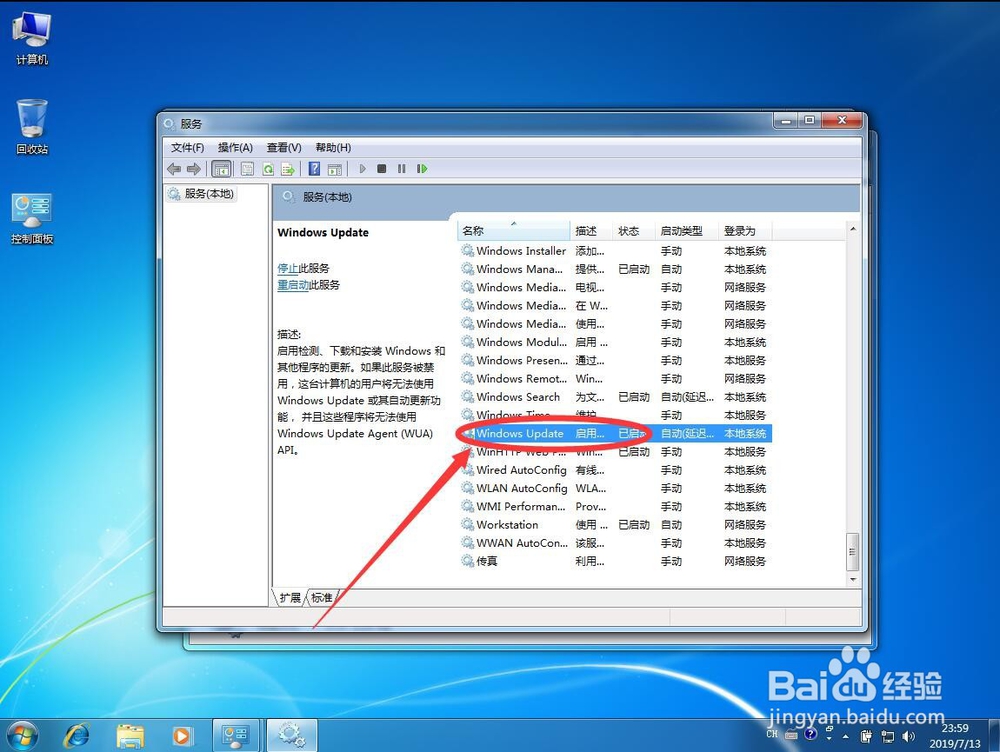Click the volume speaker tray icon
This screenshot has width=1000, height=752.
click(x=908, y=737)
